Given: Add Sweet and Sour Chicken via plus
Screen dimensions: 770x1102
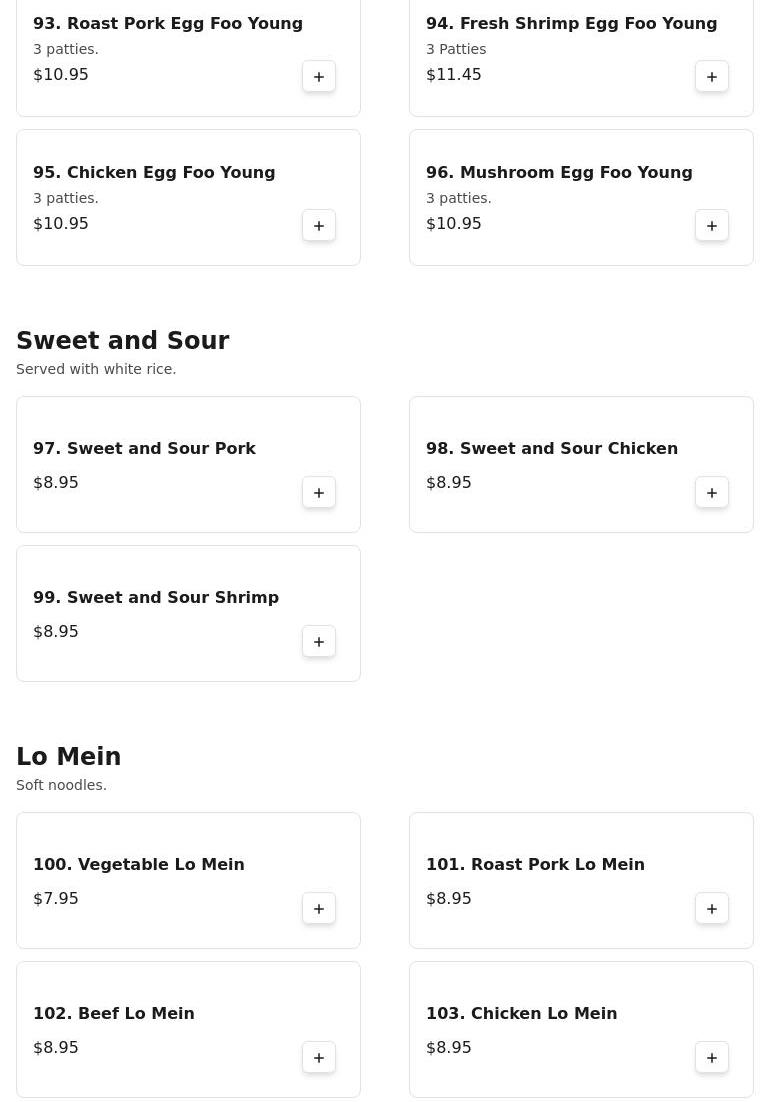Looking at the screenshot, I should tap(712, 493).
